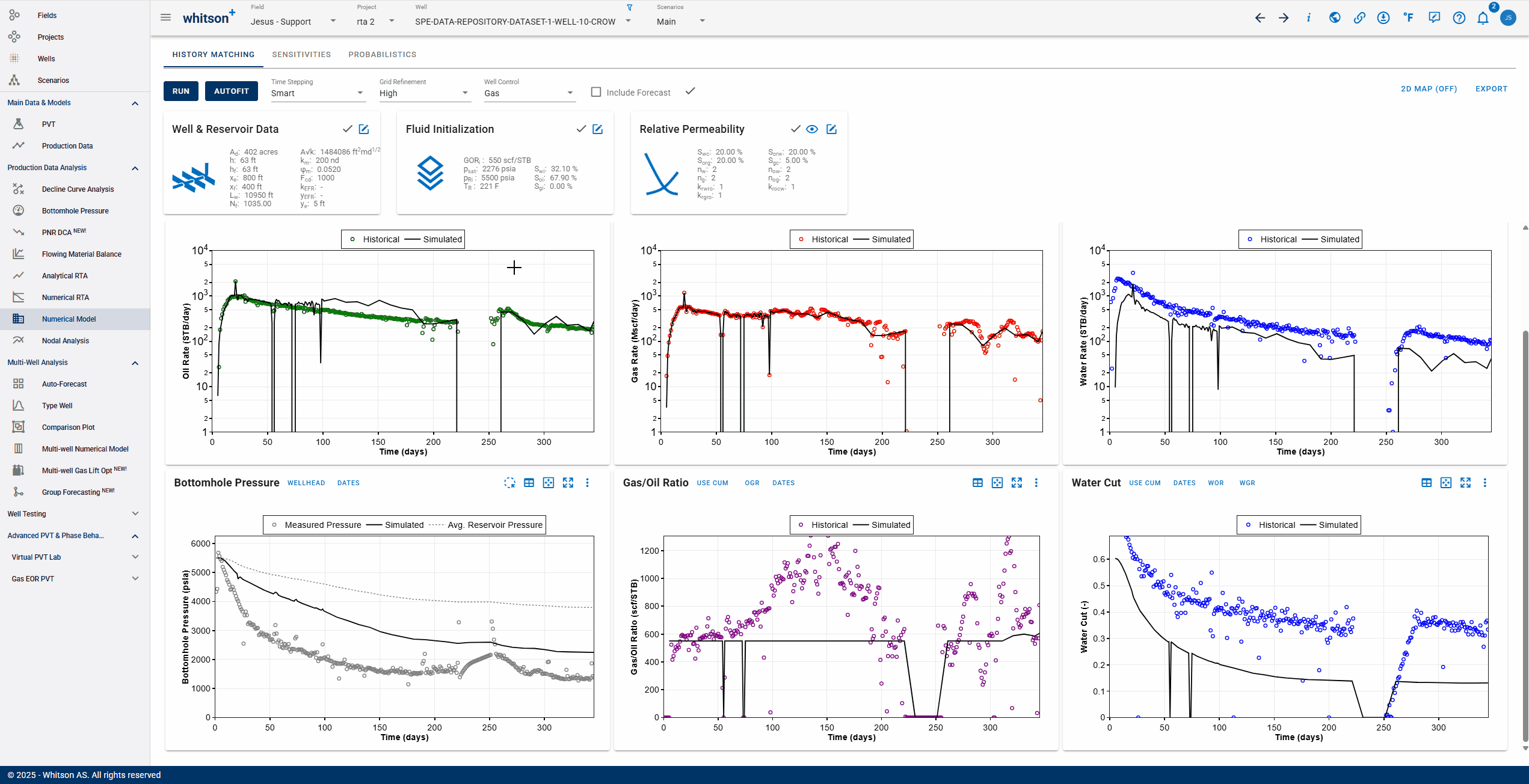Toggle WELLHEAD on Bottomhole Pressure plot
The width and height of the screenshot is (1529, 784).
(306, 483)
